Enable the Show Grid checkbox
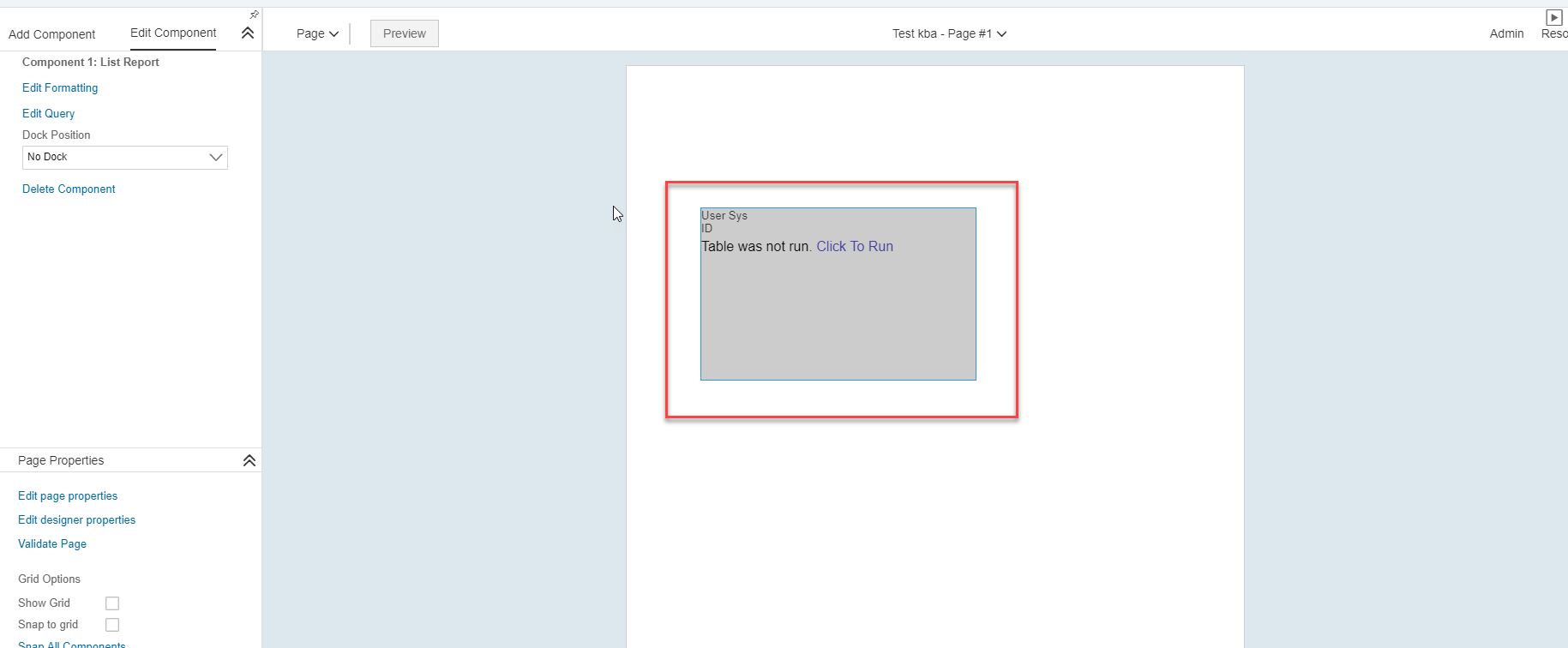 pyautogui.click(x=112, y=603)
